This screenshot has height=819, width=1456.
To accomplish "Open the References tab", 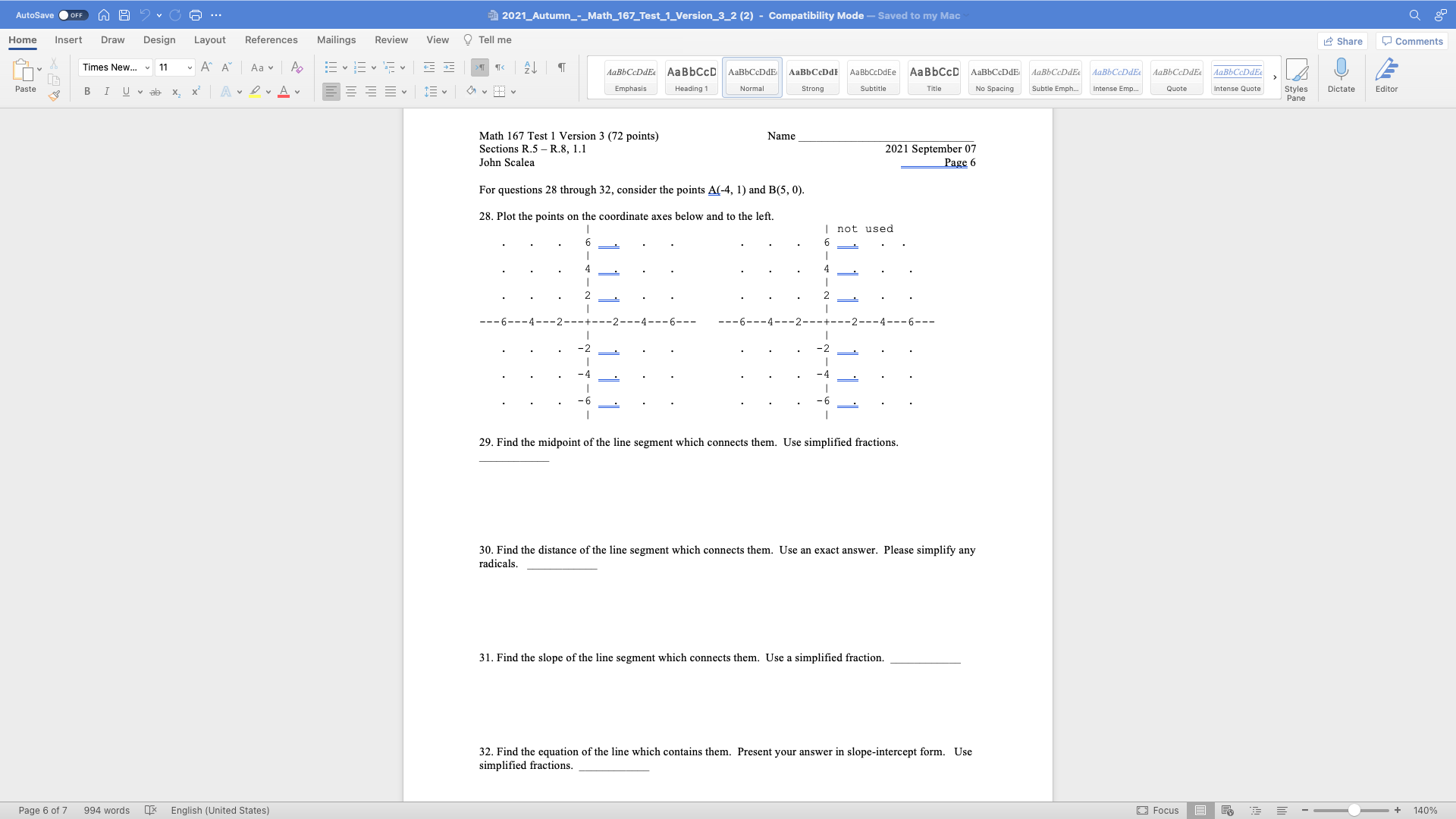I will point(271,40).
